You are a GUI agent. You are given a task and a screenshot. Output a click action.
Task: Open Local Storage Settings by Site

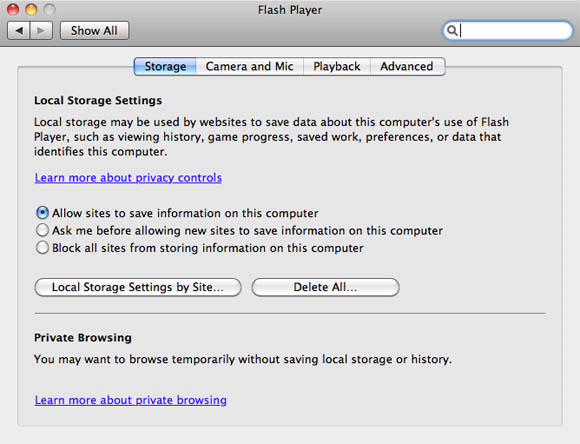point(138,287)
